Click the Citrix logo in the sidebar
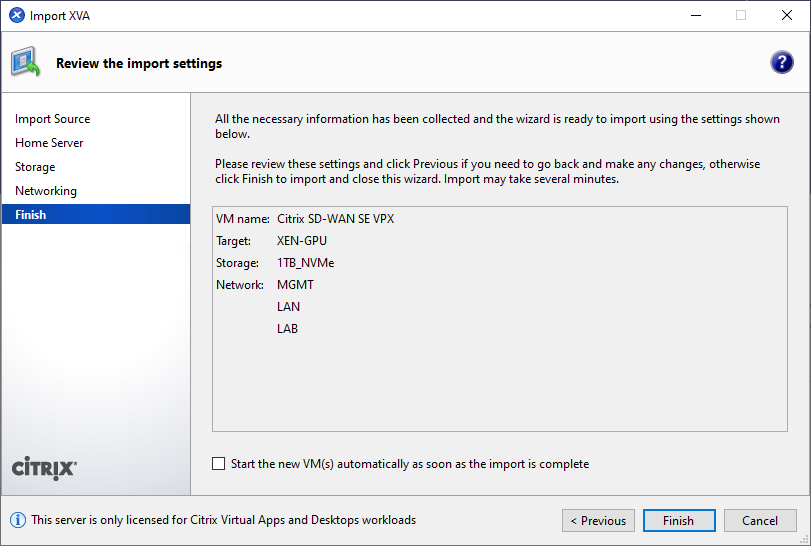Image resolution: width=811 pixels, height=546 pixels. [x=44, y=468]
